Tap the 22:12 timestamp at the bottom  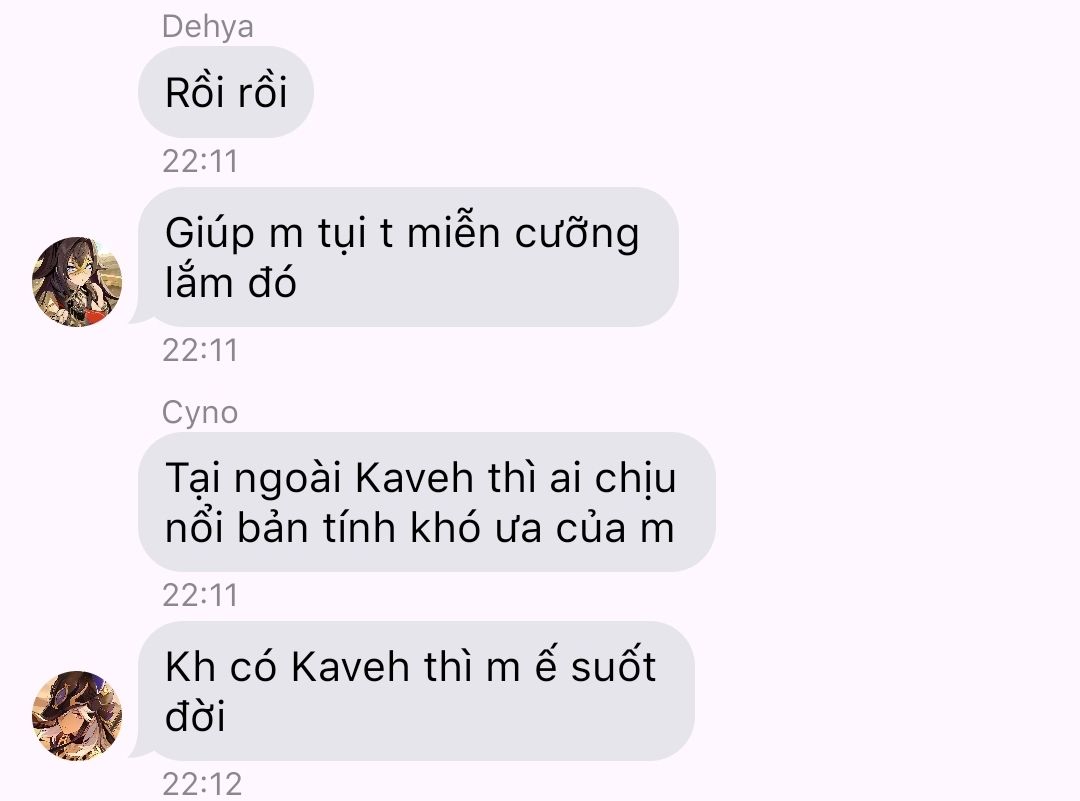click(x=202, y=784)
